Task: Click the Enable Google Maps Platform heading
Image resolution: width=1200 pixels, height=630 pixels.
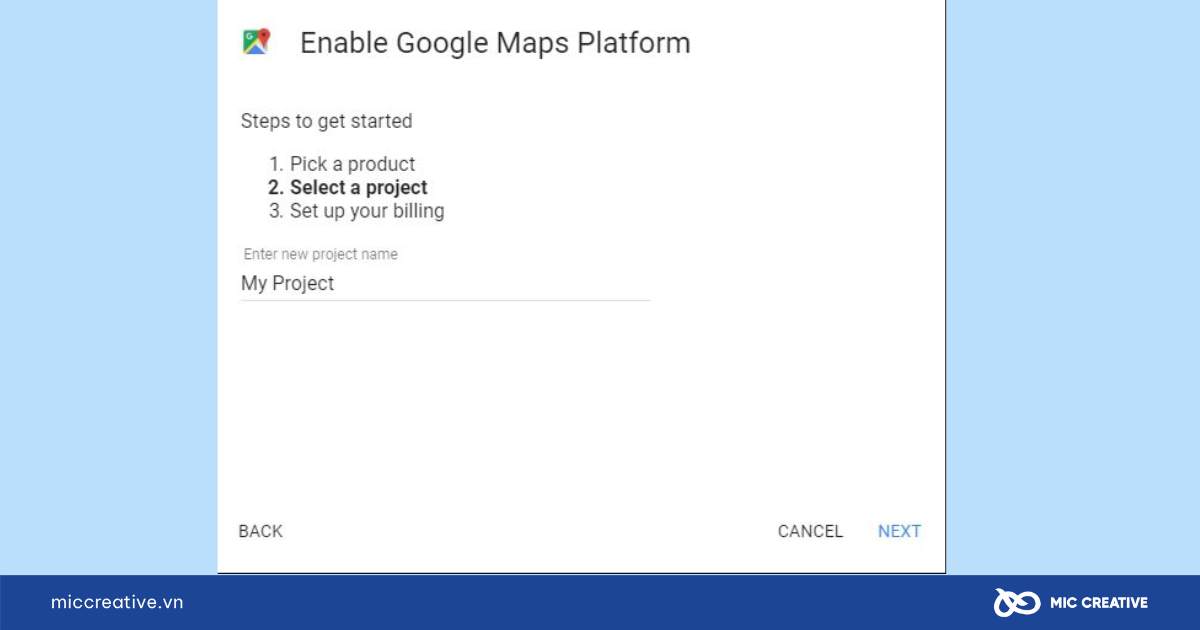Action: tap(495, 43)
